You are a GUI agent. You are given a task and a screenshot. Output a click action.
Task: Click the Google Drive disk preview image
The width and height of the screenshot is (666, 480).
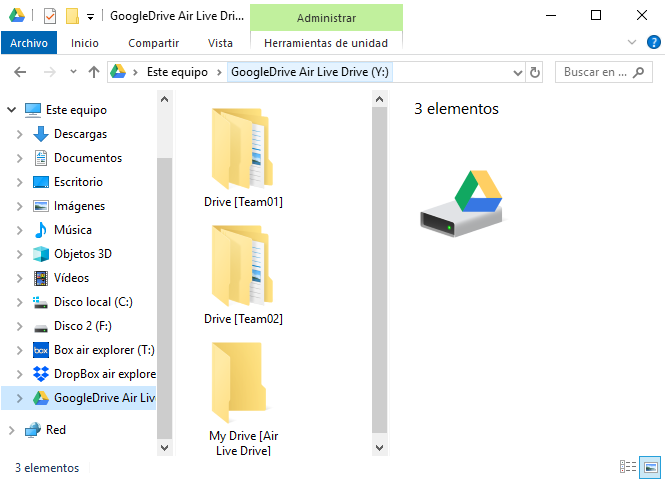(462, 203)
